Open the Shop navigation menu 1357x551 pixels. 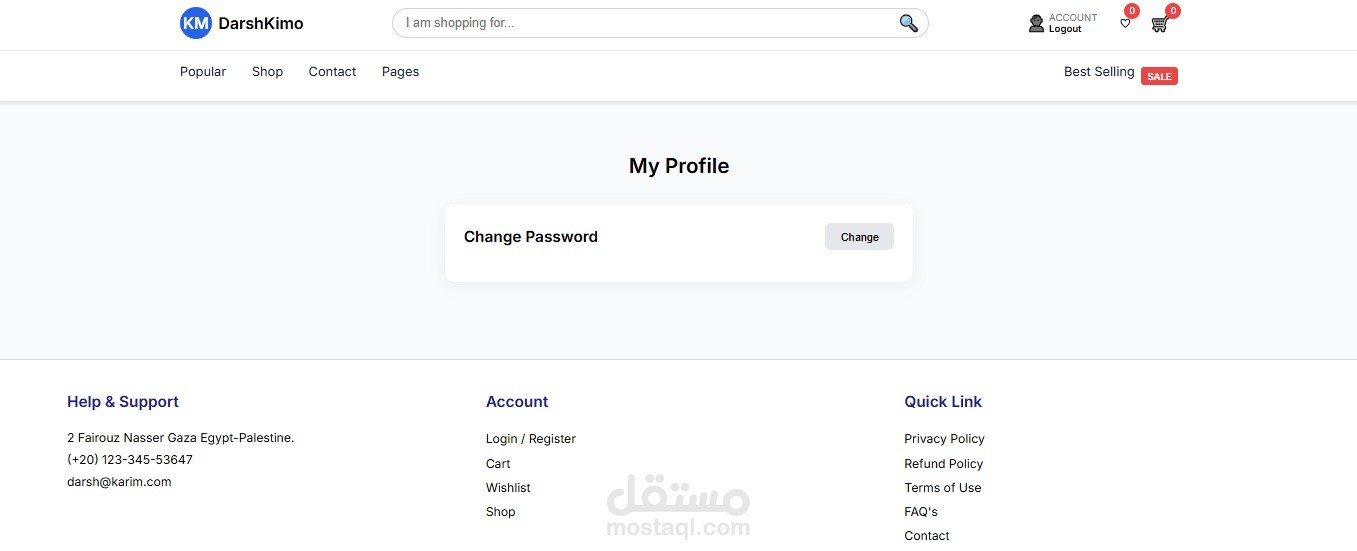[267, 72]
